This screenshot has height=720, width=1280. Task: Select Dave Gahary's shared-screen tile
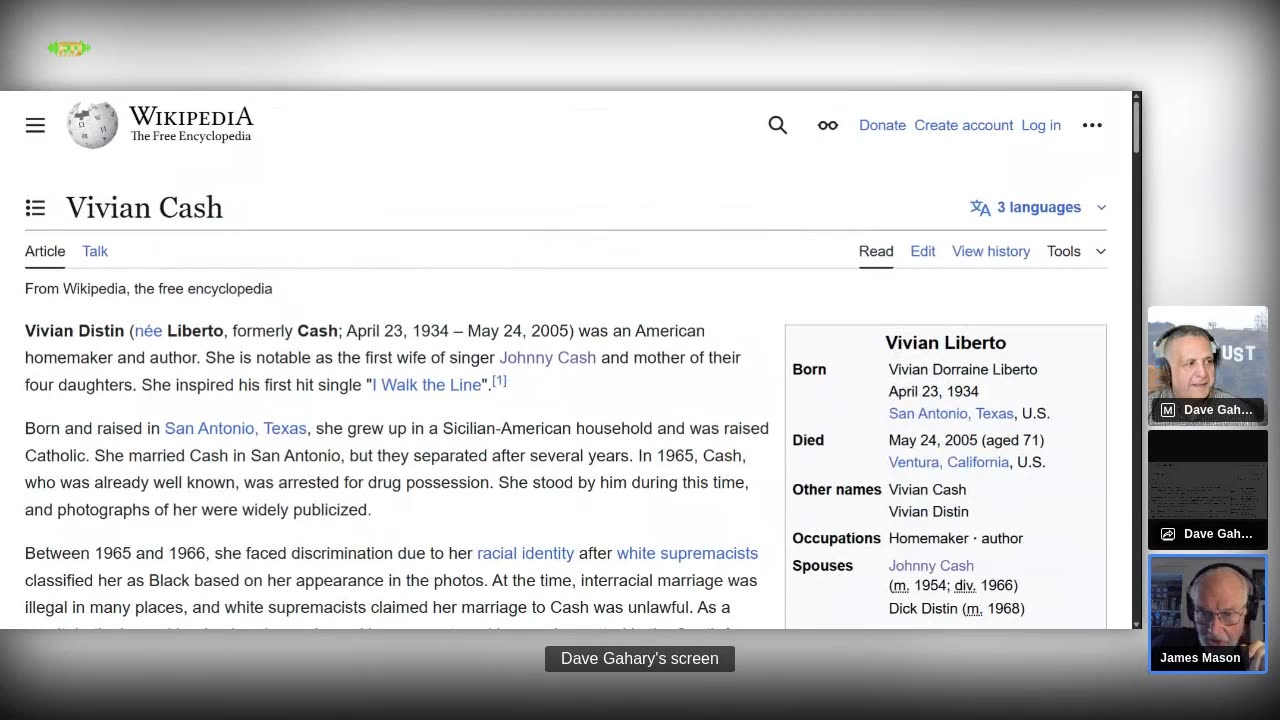tap(1208, 490)
